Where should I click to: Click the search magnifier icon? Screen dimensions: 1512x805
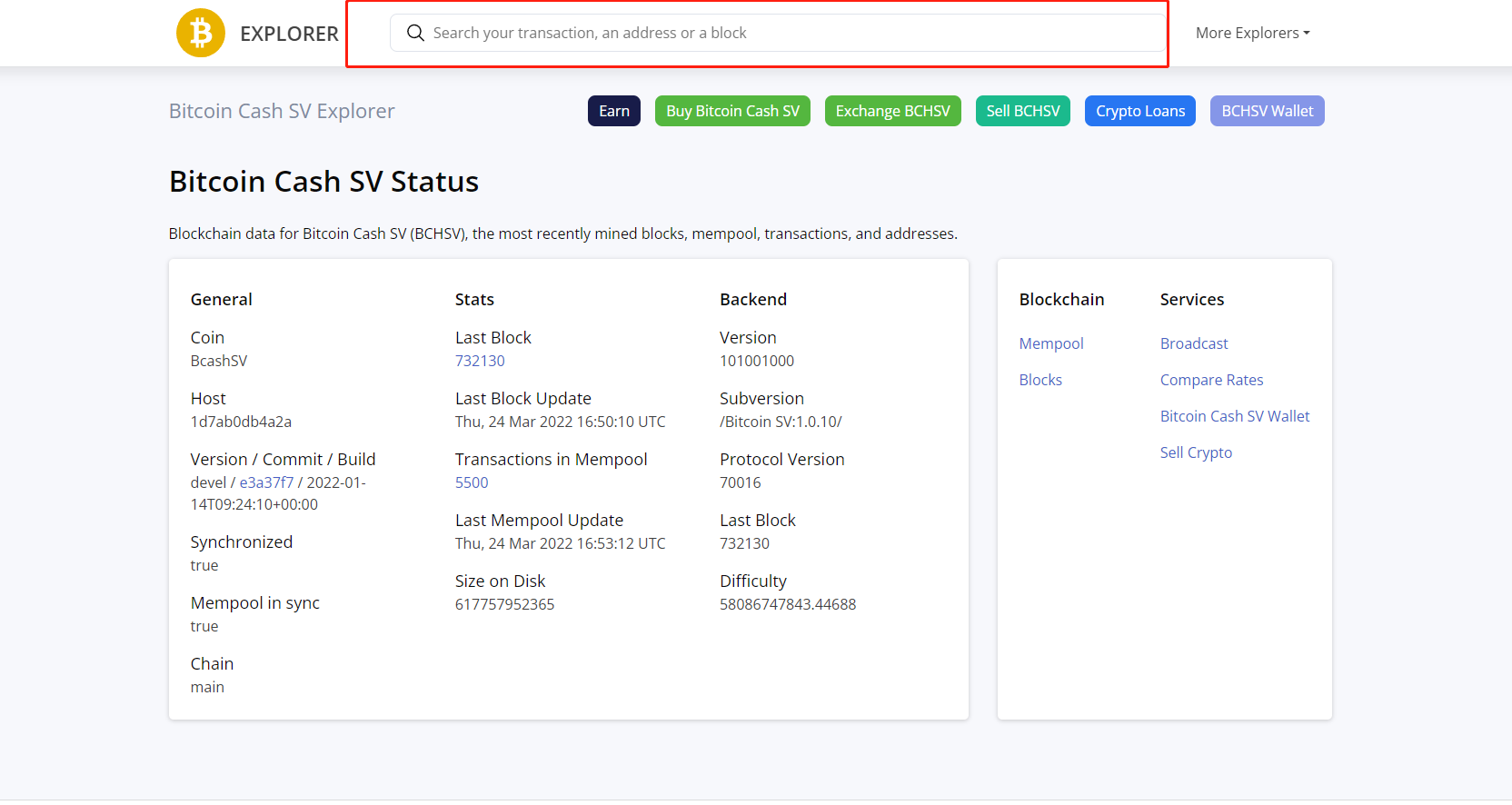(x=415, y=33)
